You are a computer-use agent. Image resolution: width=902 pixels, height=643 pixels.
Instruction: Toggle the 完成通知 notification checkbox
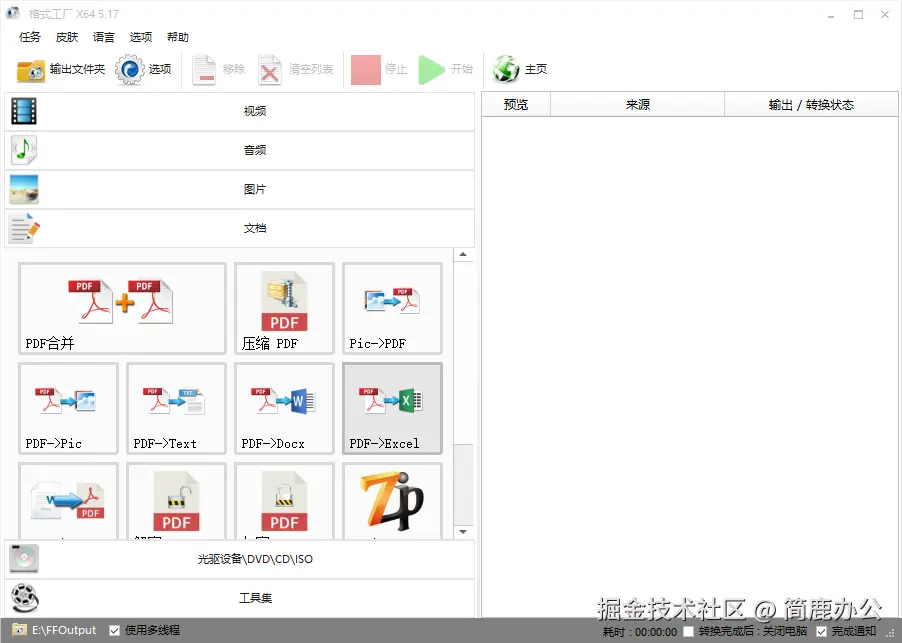(822, 630)
